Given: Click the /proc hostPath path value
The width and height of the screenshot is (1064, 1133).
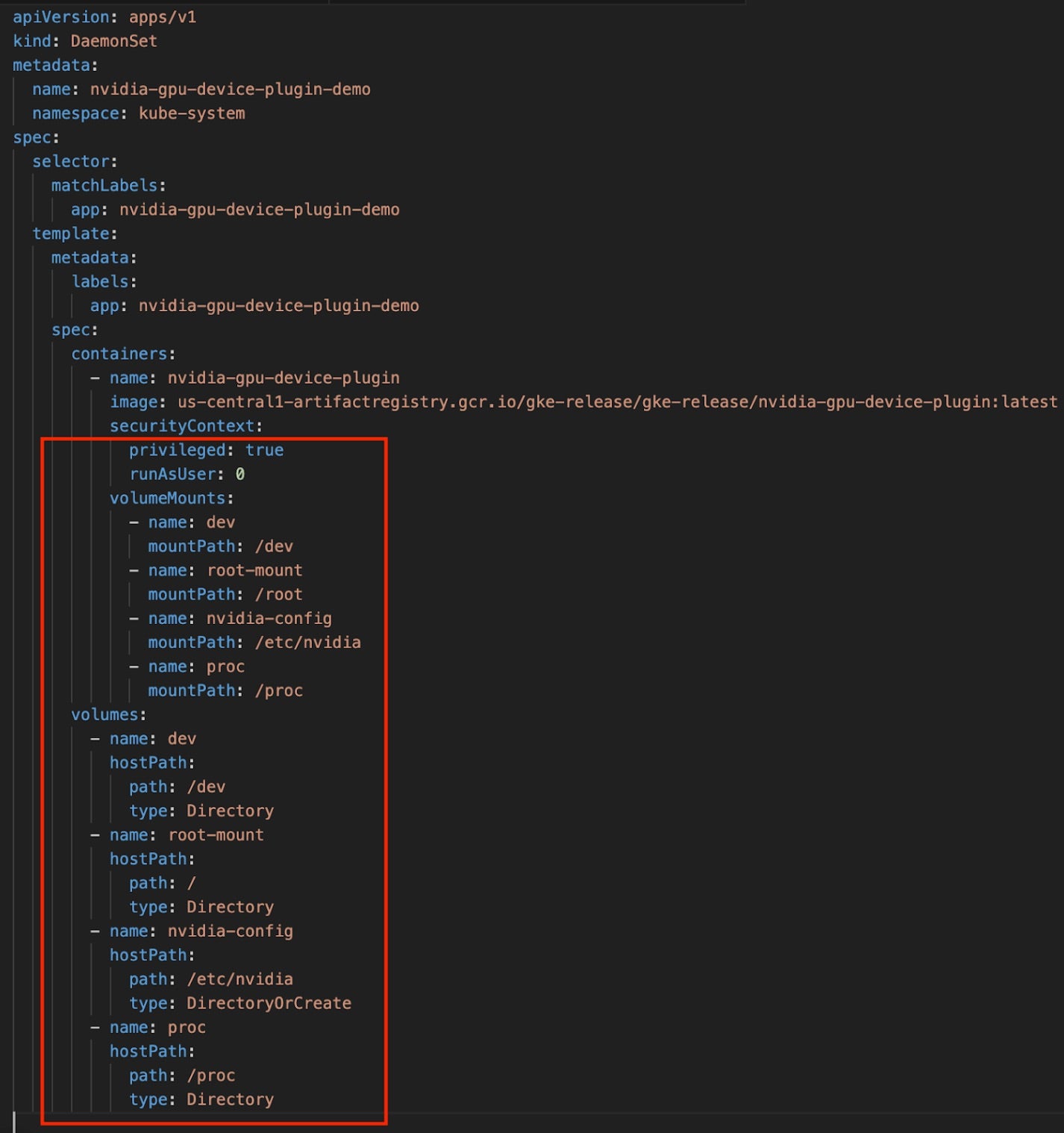Looking at the screenshot, I should pos(211,1076).
